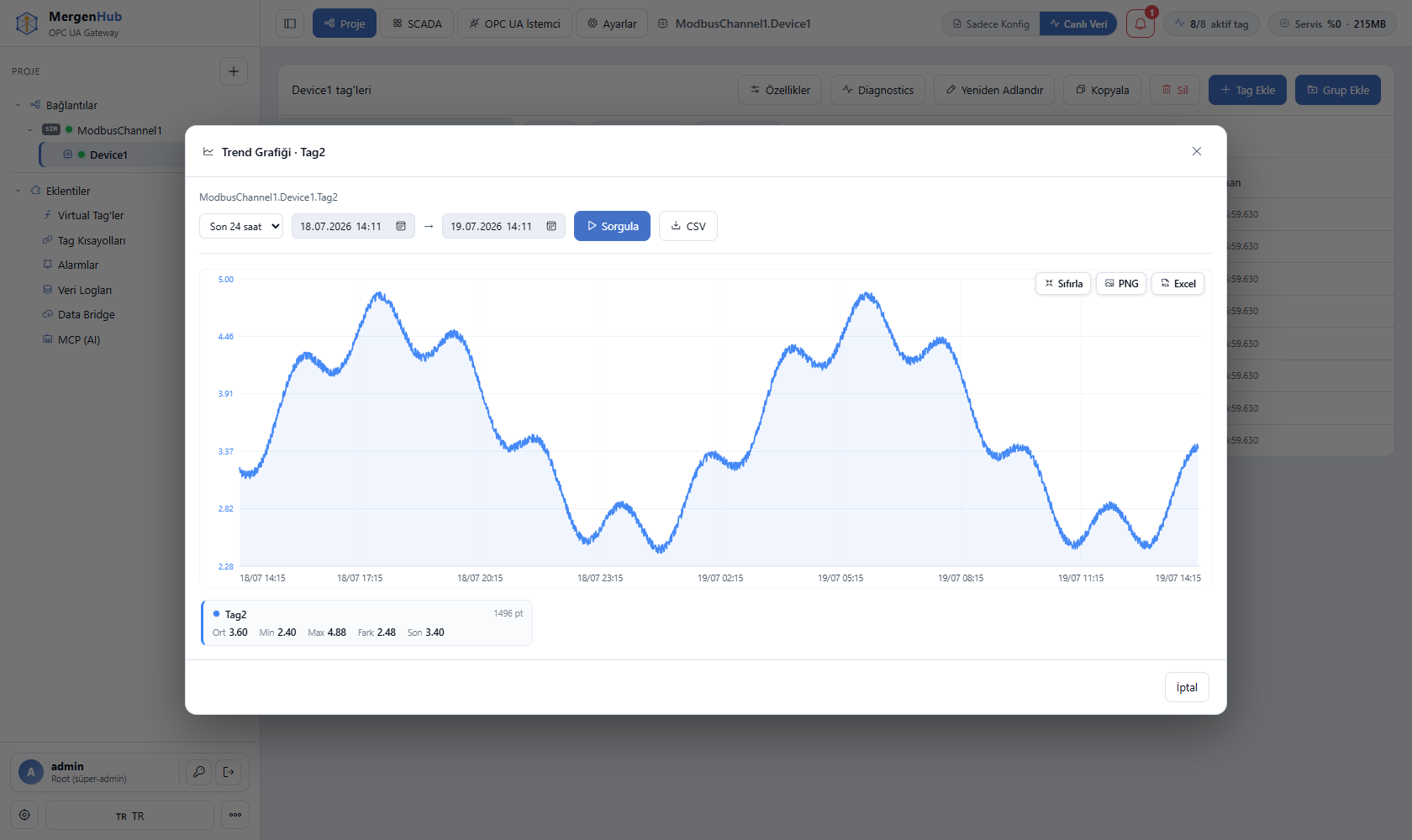Click the Data Bridge icon

pos(48,314)
